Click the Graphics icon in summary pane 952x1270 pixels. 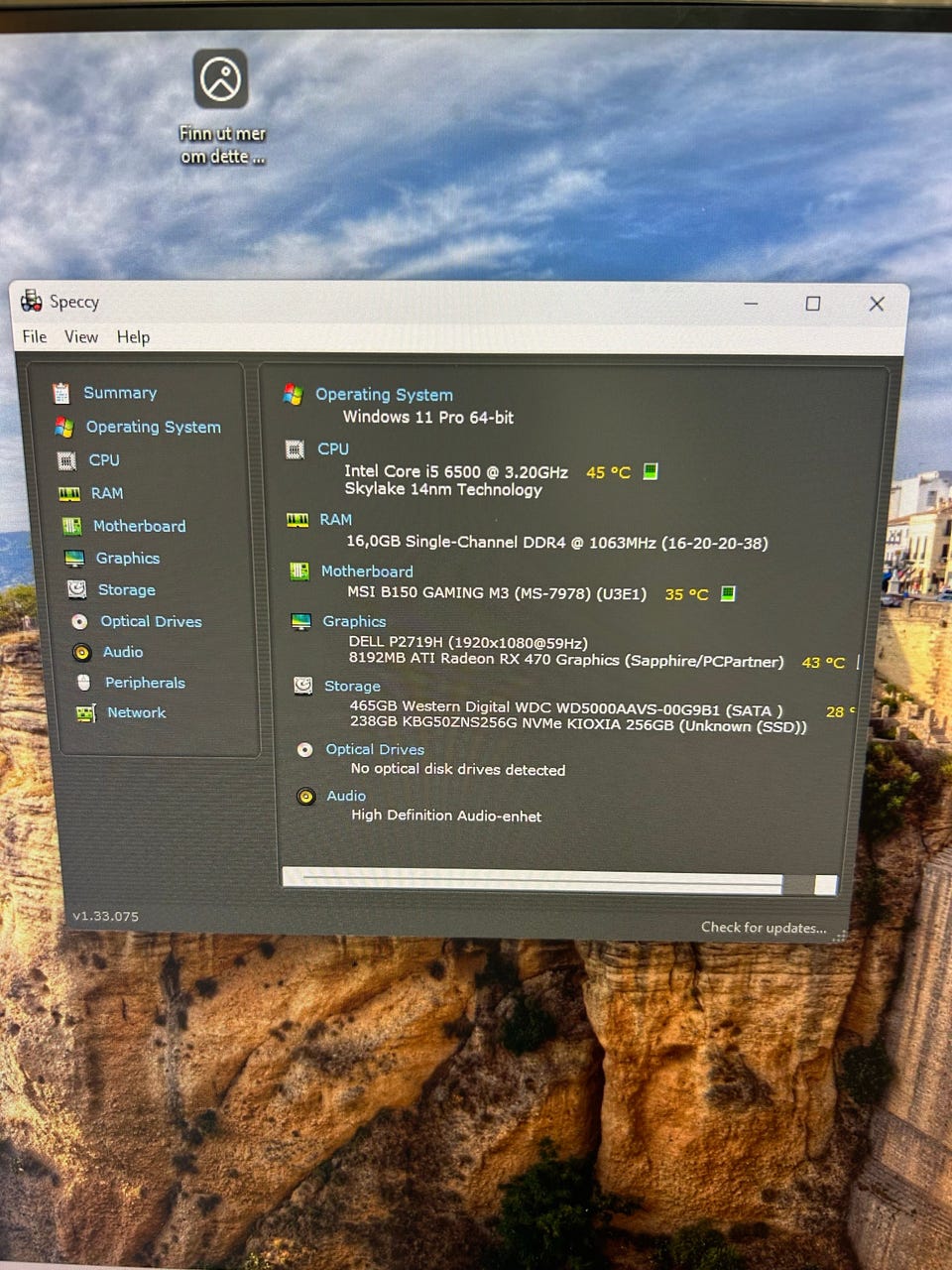click(x=301, y=621)
